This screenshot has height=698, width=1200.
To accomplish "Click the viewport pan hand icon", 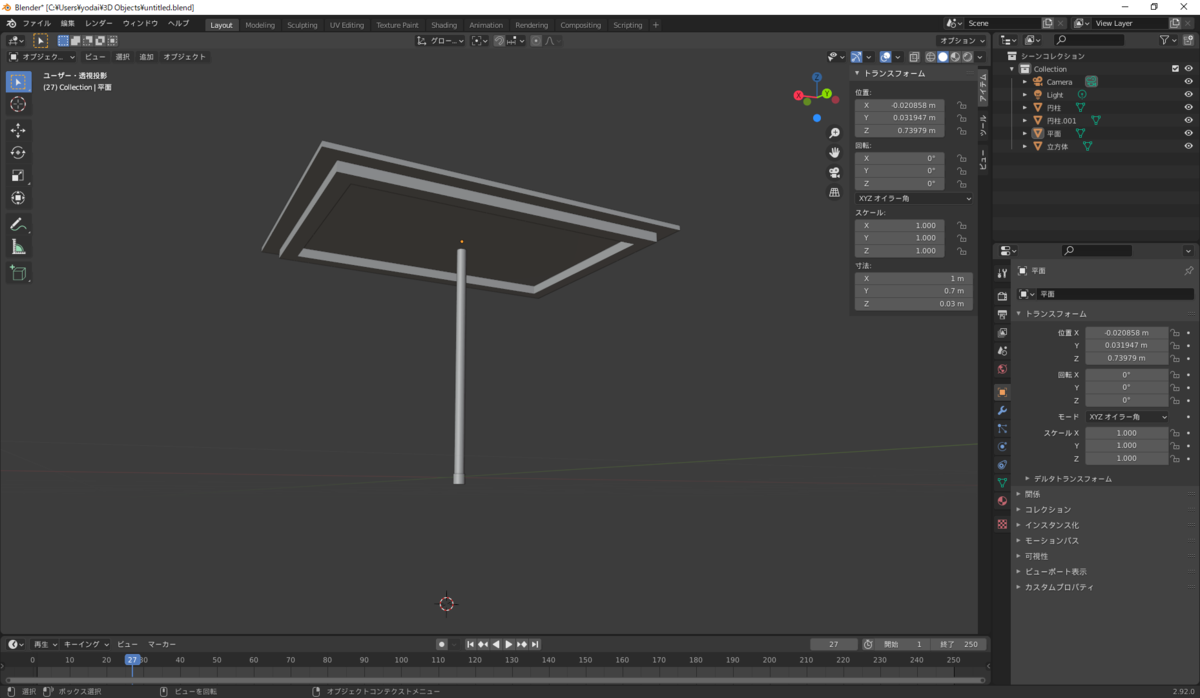I will (x=834, y=152).
